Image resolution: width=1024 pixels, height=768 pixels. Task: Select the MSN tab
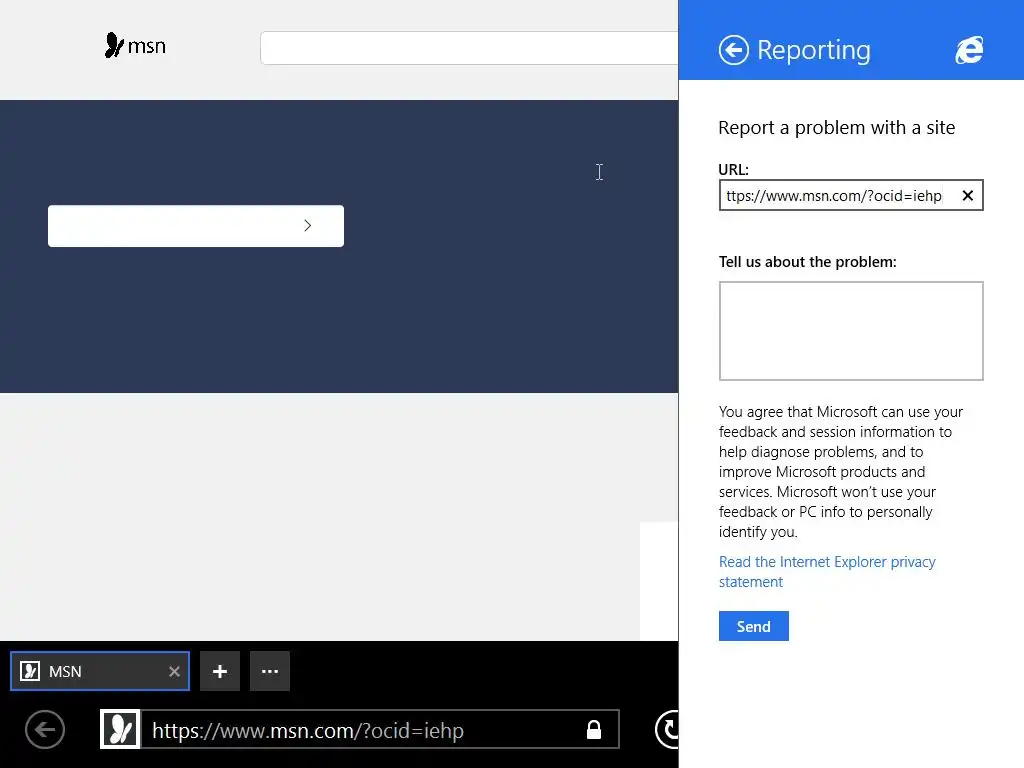[x=100, y=671]
